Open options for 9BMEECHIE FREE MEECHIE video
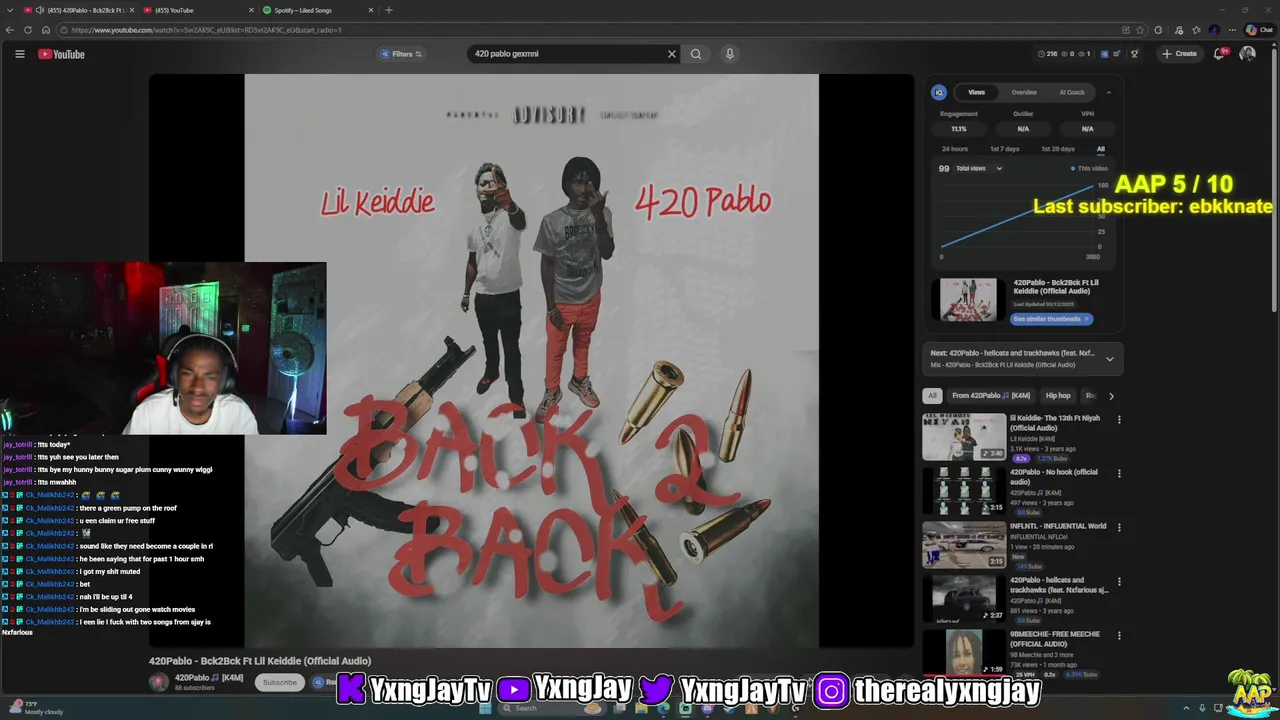1280x720 pixels. point(1119,636)
